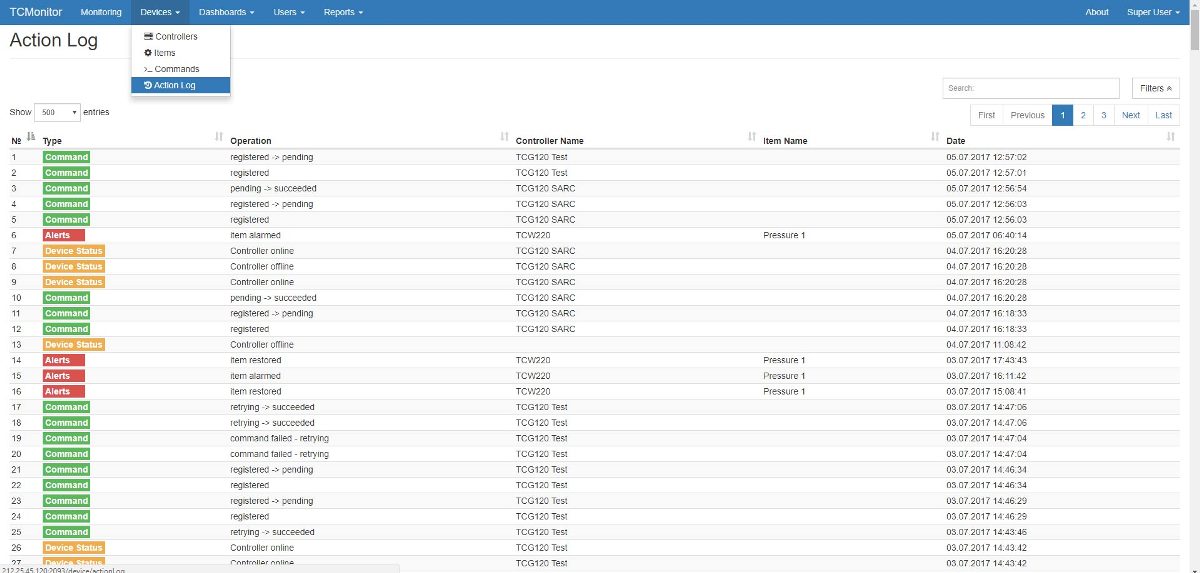Screen dimensions: 1200x573
Task: Sort by the Controller Name column sort icon
Action: 752,137
